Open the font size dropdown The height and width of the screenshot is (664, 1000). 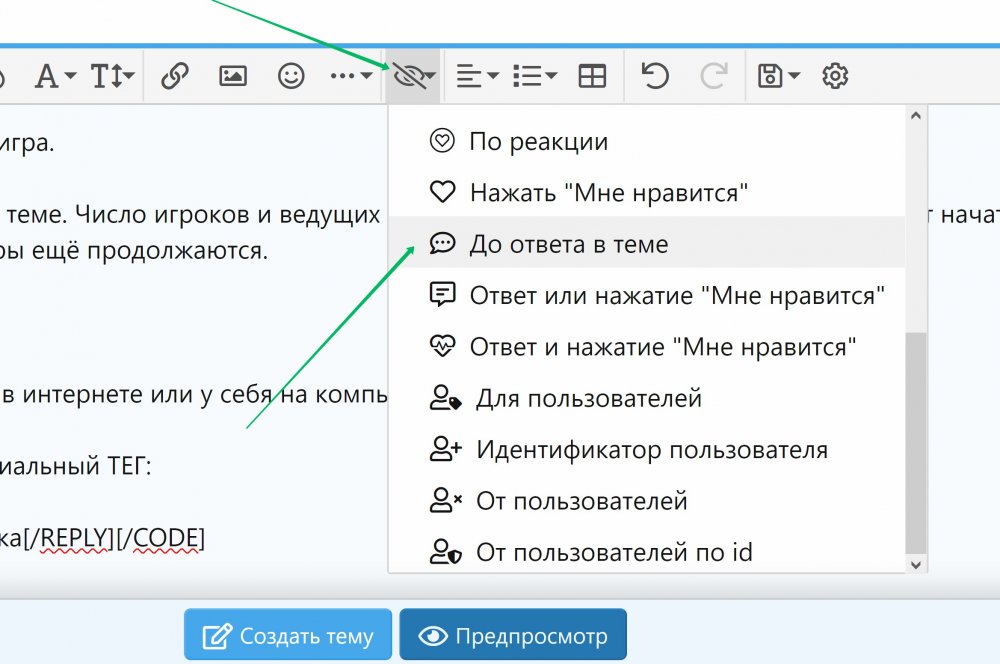(x=112, y=76)
